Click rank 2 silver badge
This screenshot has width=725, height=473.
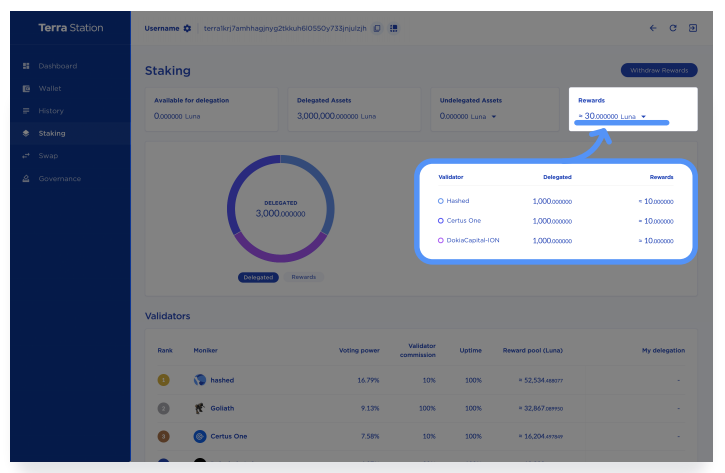tap(163, 408)
